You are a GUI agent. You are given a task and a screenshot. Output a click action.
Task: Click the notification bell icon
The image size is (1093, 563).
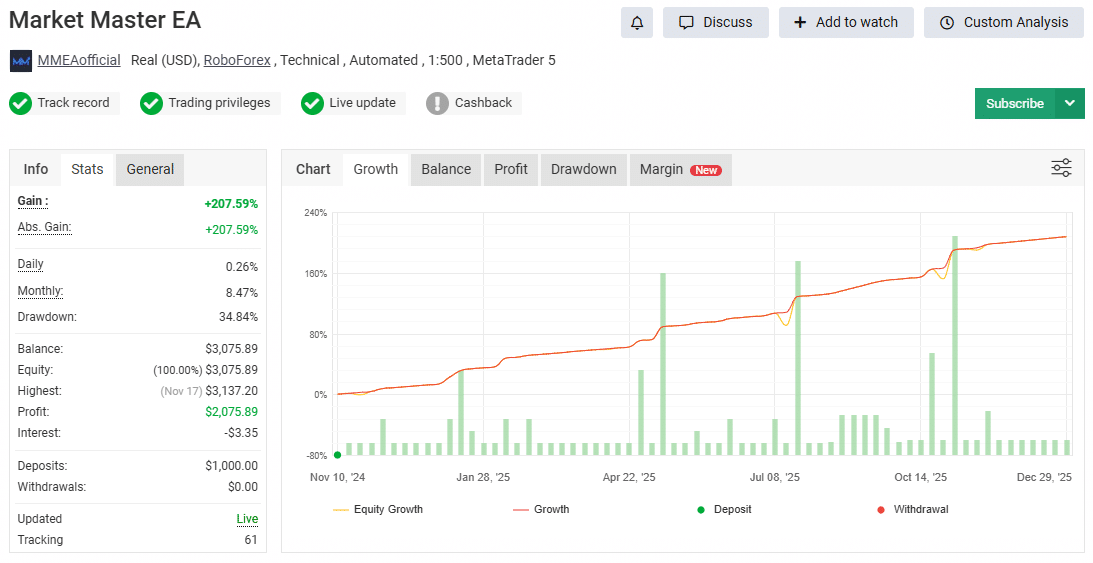coord(637,23)
